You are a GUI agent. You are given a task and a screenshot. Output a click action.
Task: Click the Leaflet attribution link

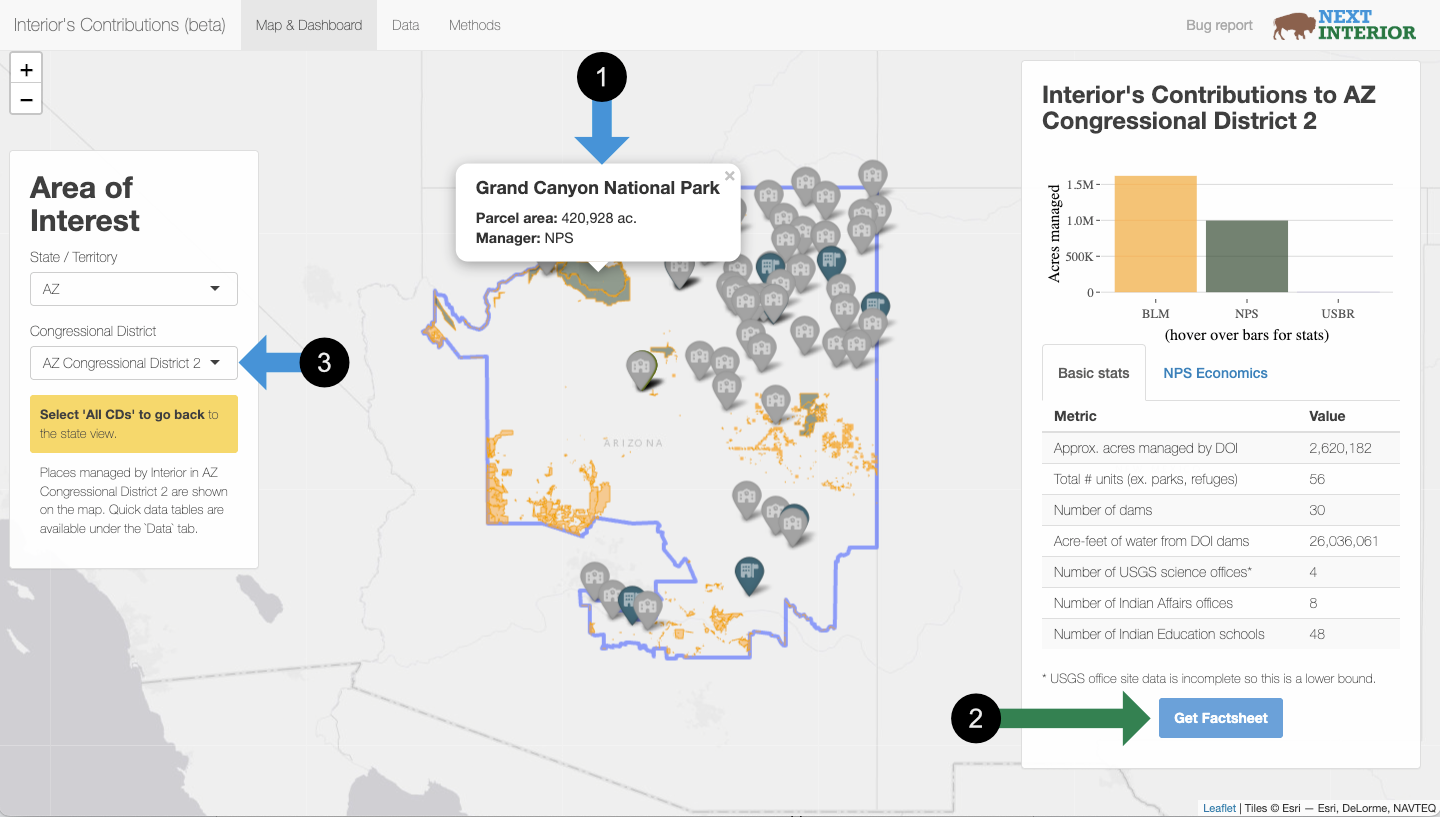1218,807
